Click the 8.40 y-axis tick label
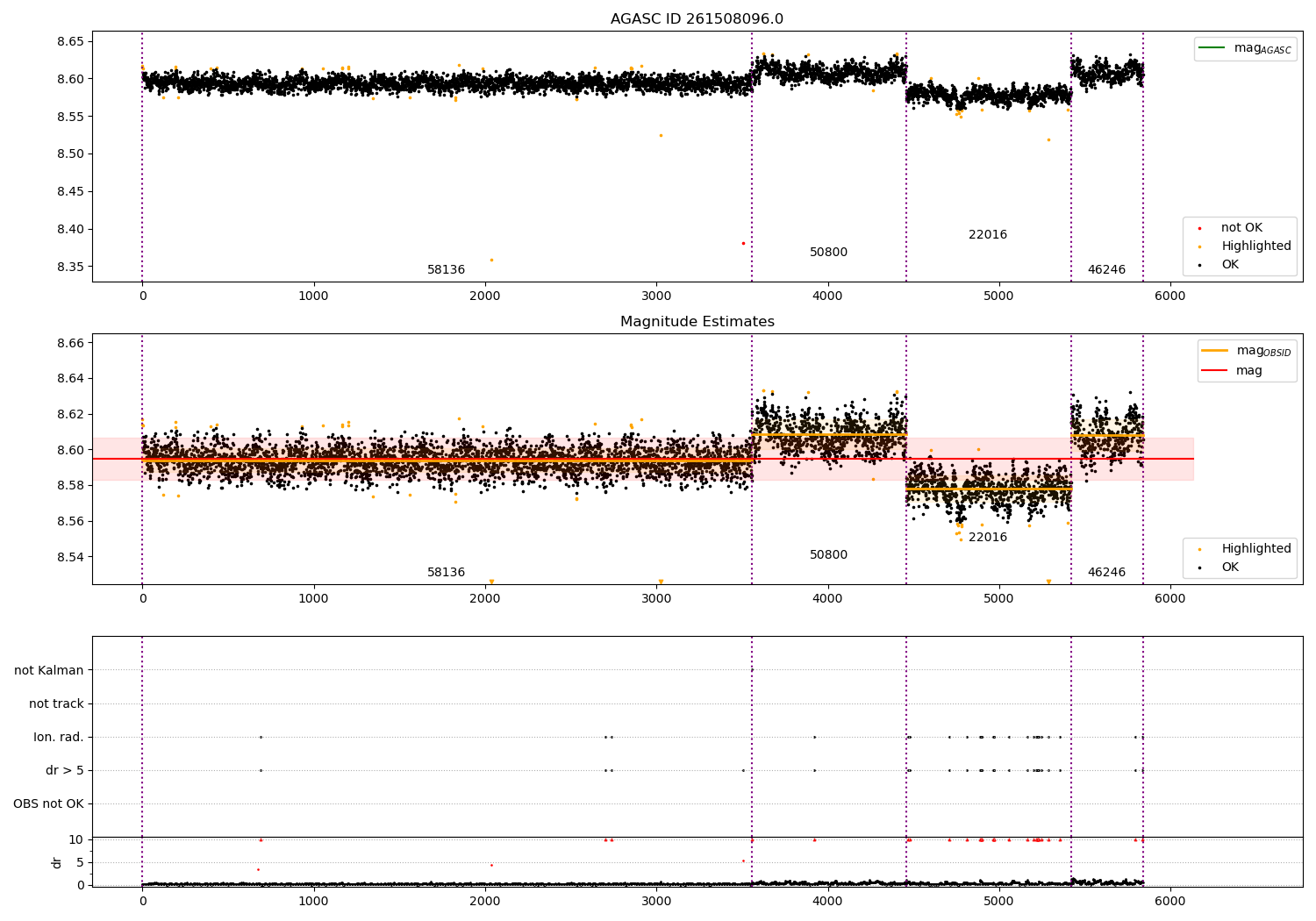The width and height of the screenshot is (1316, 921). coord(70,230)
